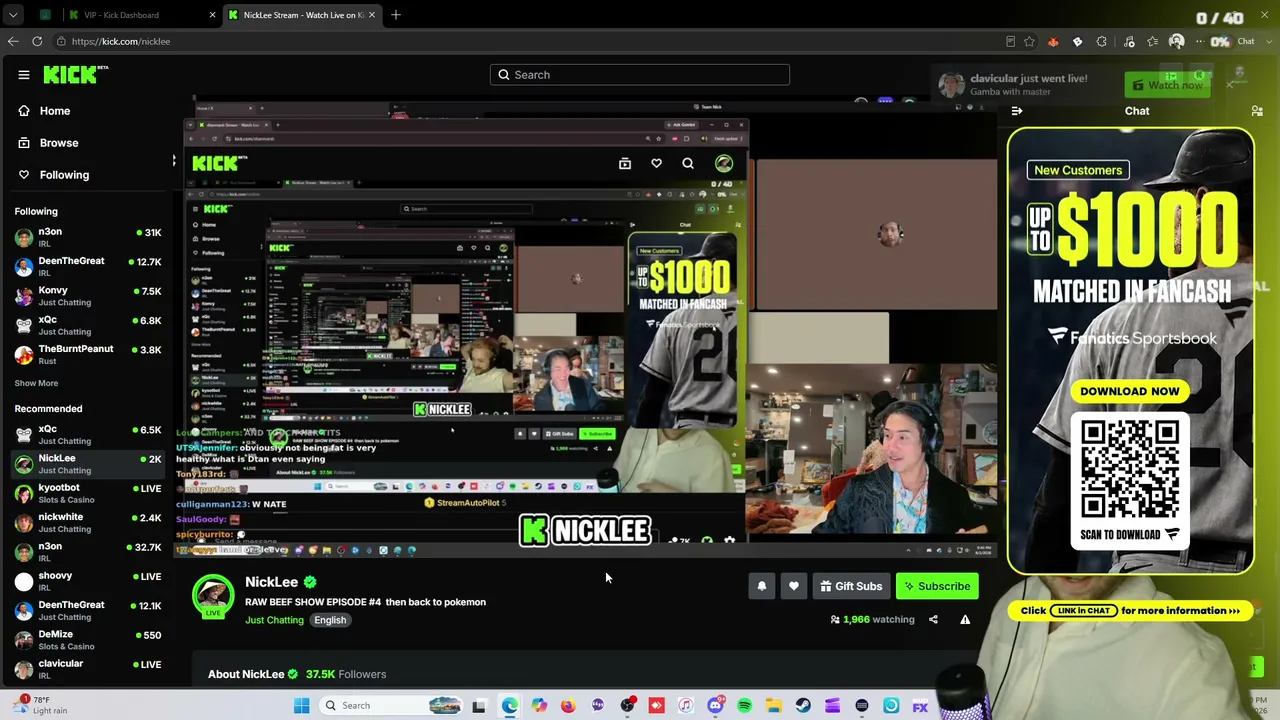Open the Just Chatting category link

tap(274, 620)
